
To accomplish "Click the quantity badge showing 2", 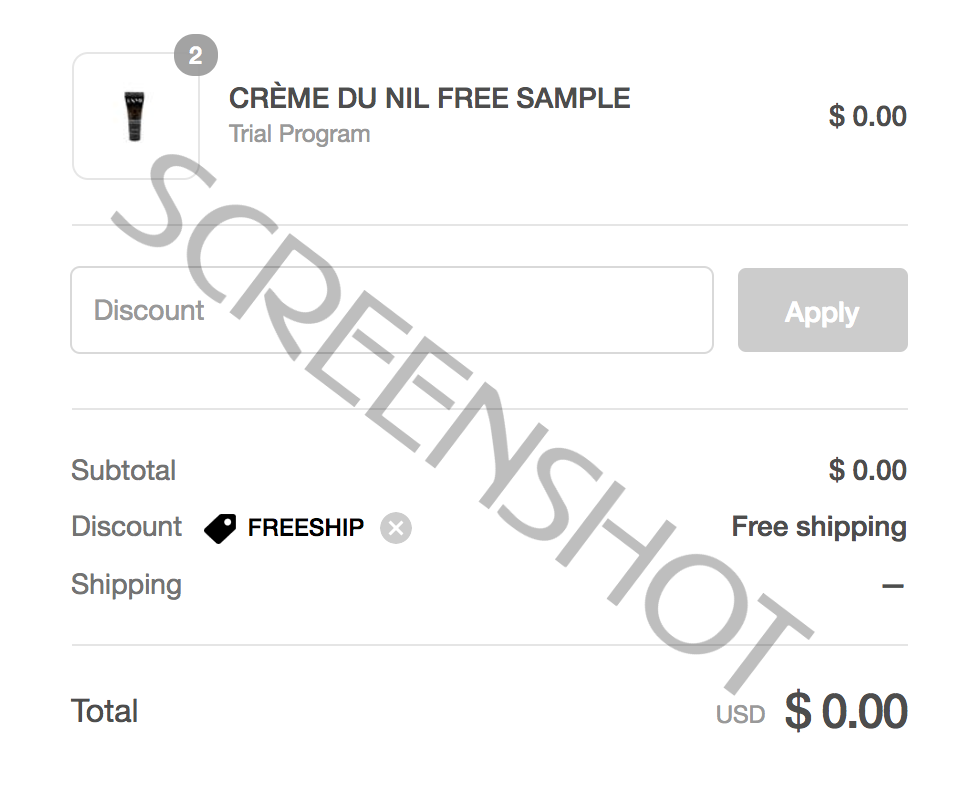I will 196,55.
